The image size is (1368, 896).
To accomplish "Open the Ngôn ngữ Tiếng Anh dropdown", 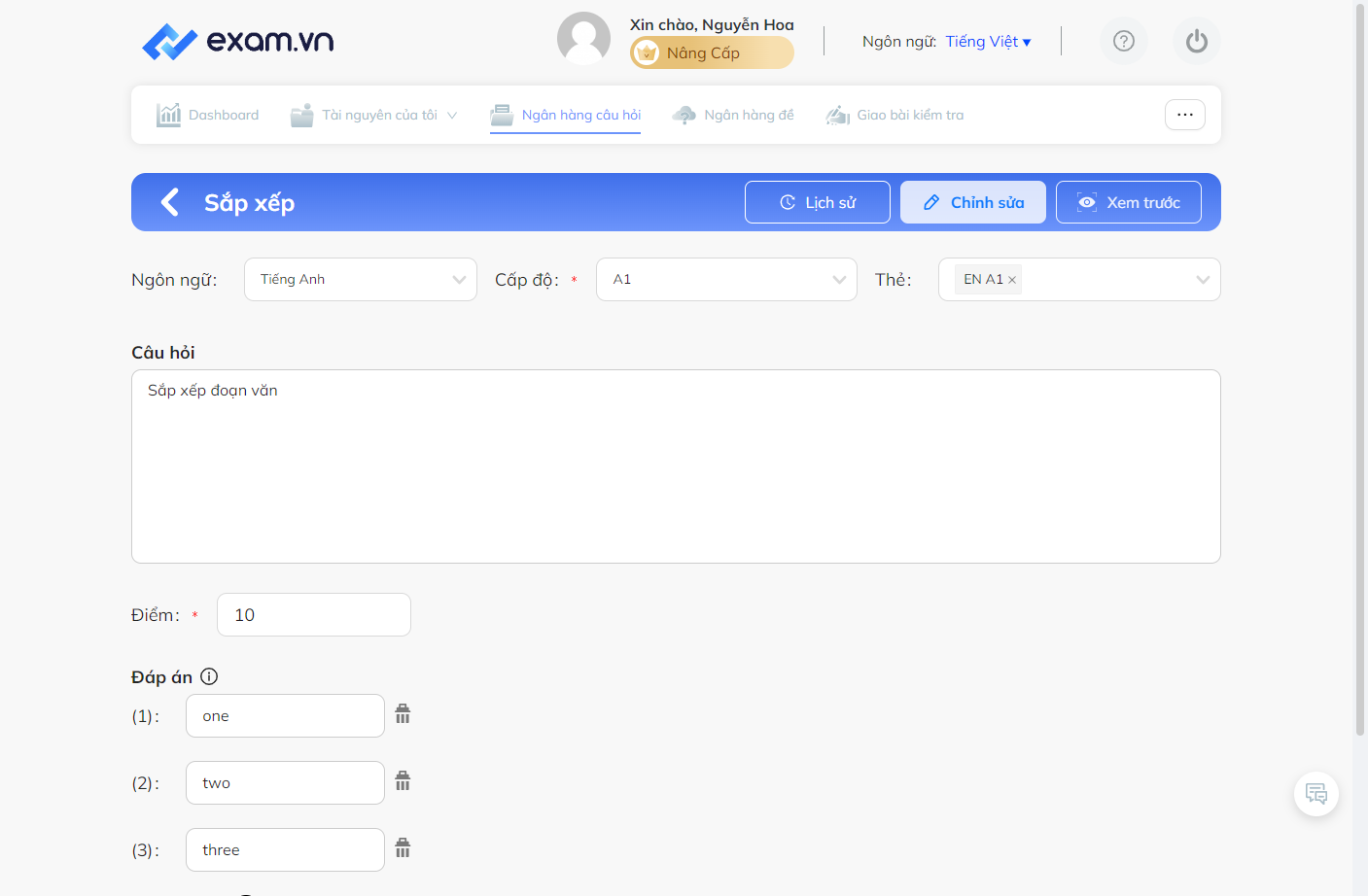I will pos(361,280).
